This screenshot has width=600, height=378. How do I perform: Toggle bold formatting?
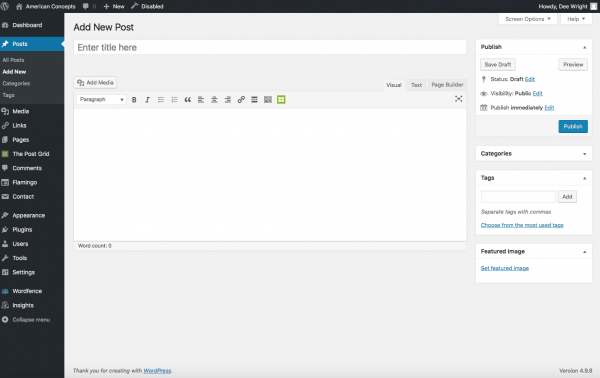[x=134, y=99]
